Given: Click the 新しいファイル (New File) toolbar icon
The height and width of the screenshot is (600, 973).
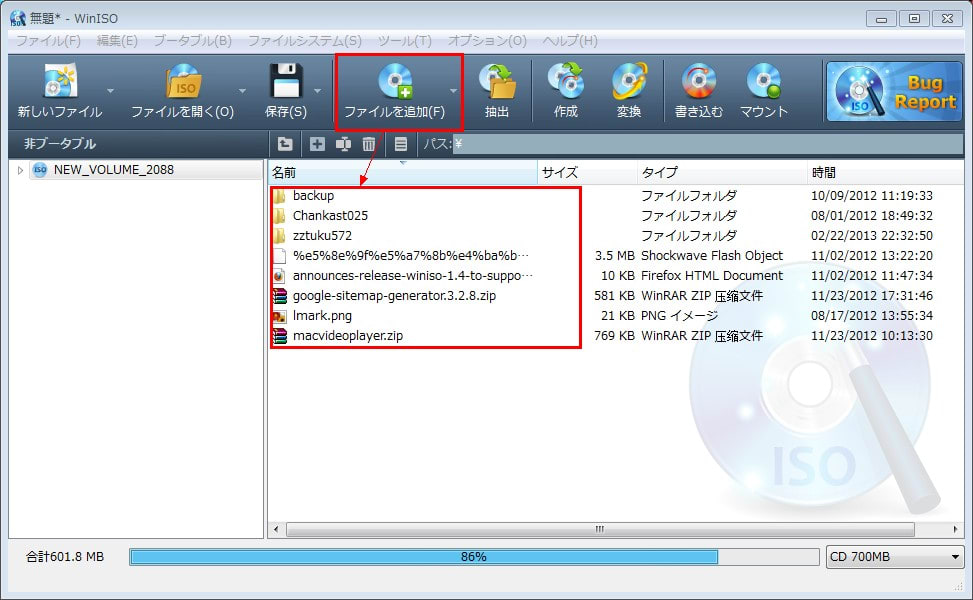Looking at the screenshot, I should click(60, 80).
